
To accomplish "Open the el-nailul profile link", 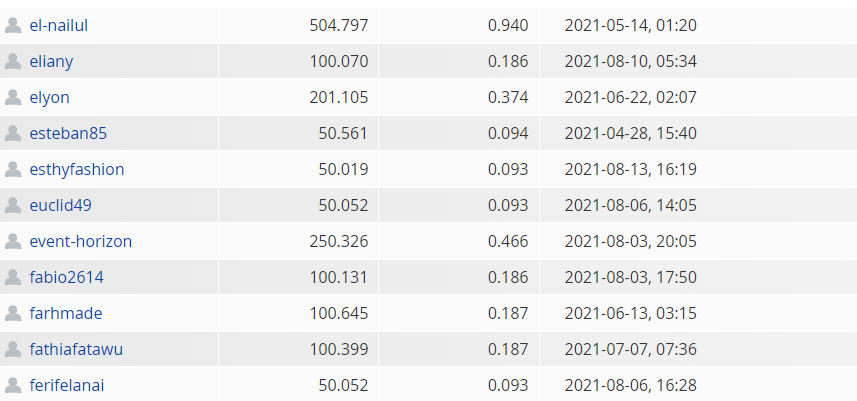I will tap(58, 26).
